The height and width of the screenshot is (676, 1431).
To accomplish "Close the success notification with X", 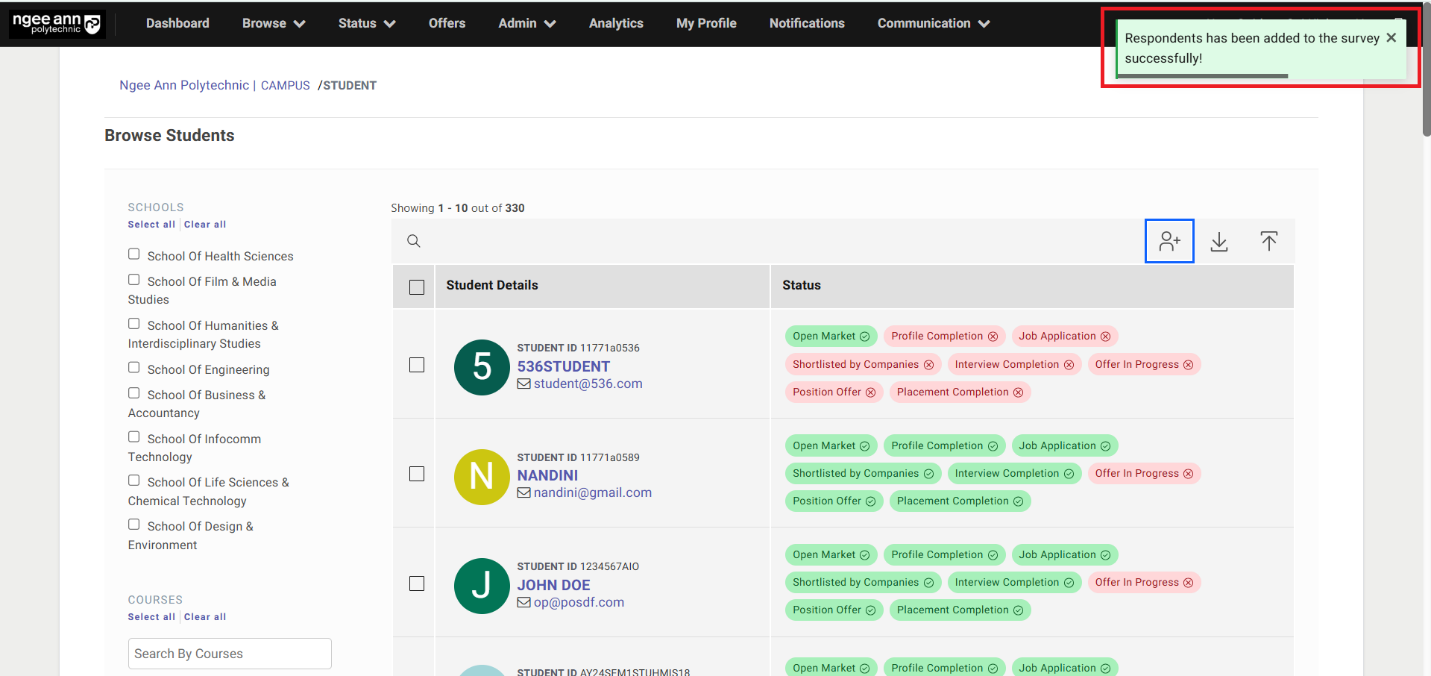I will pyautogui.click(x=1390, y=38).
